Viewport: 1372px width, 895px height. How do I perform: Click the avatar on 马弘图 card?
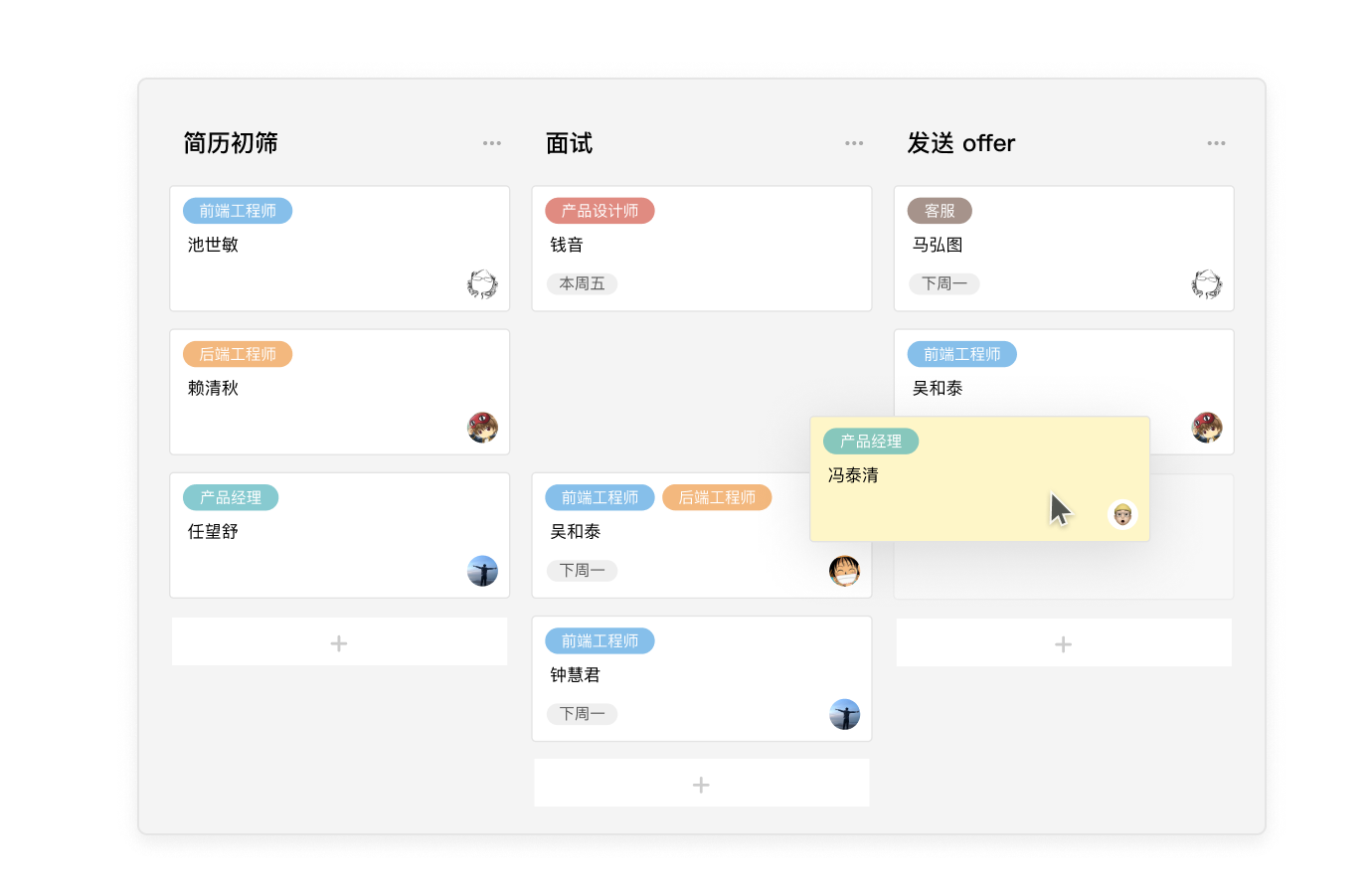click(x=1206, y=284)
